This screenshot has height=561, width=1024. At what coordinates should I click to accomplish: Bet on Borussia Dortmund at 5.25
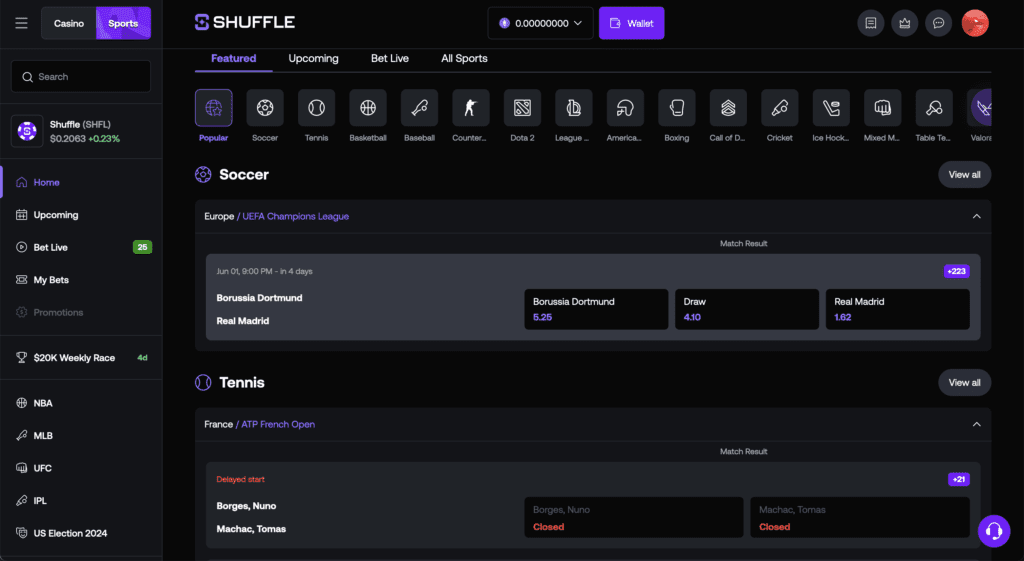[x=596, y=309]
